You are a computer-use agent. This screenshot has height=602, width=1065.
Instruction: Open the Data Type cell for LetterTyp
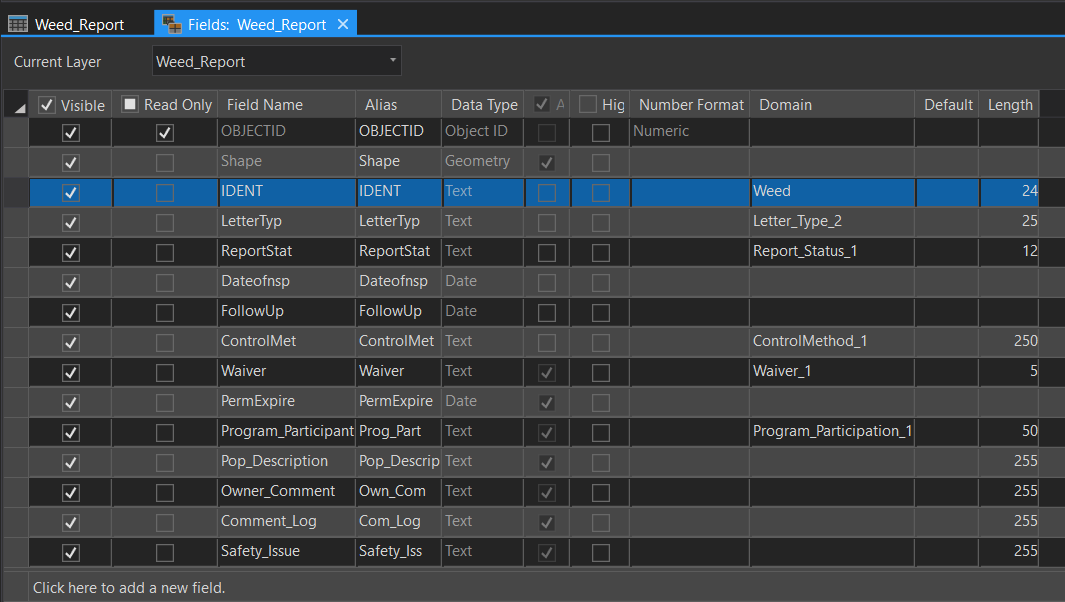tap(484, 222)
